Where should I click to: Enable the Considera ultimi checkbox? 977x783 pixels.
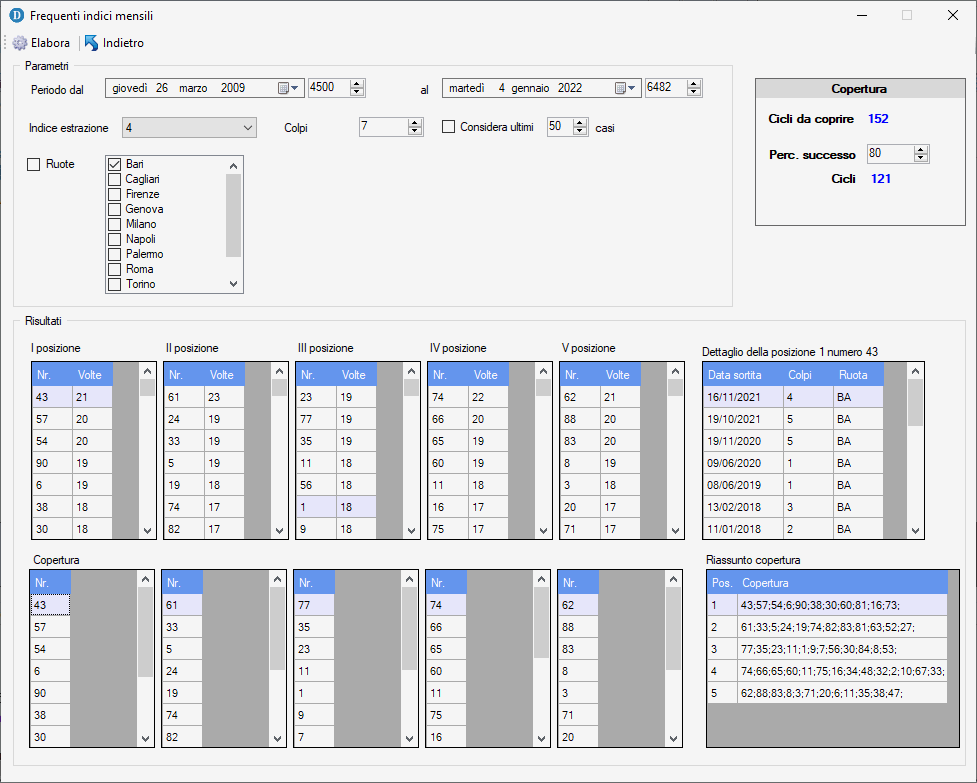pyautogui.click(x=449, y=127)
